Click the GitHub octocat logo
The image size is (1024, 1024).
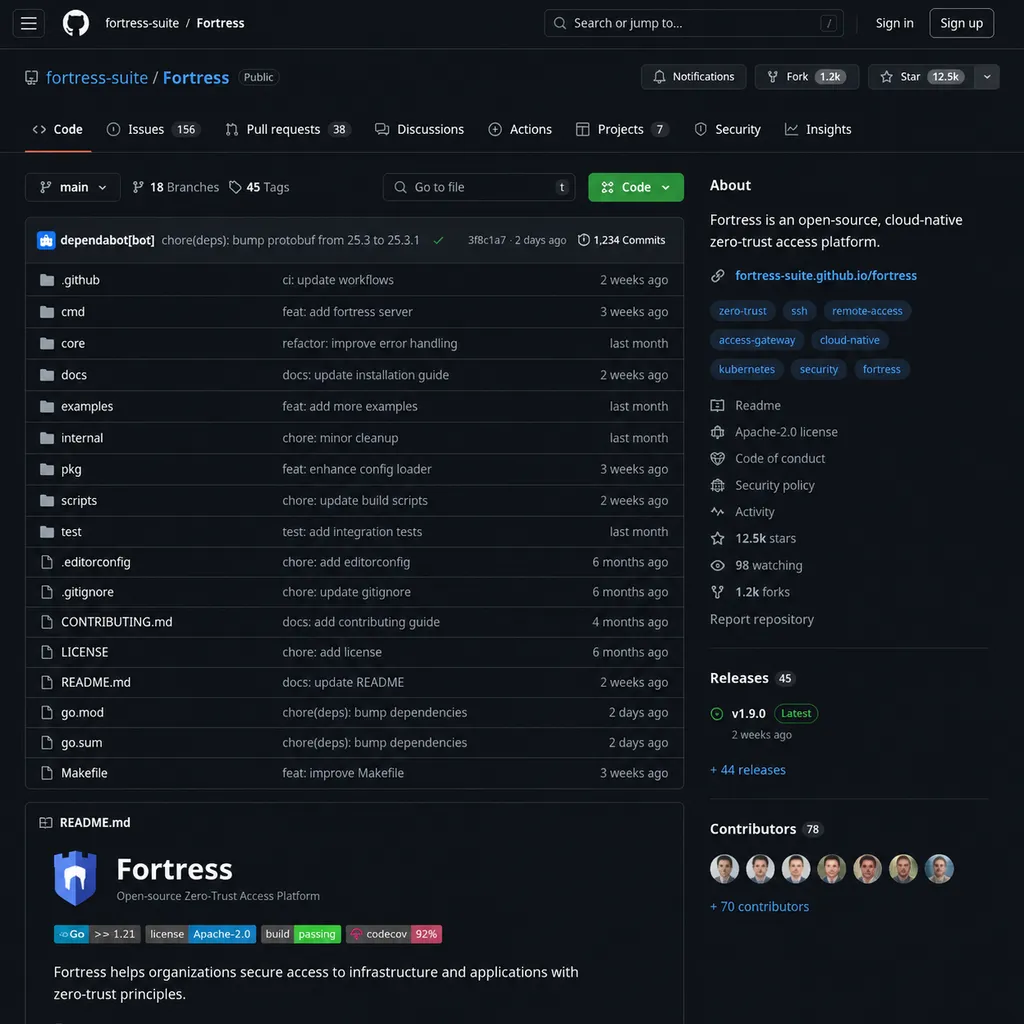click(x=76, y=24)
